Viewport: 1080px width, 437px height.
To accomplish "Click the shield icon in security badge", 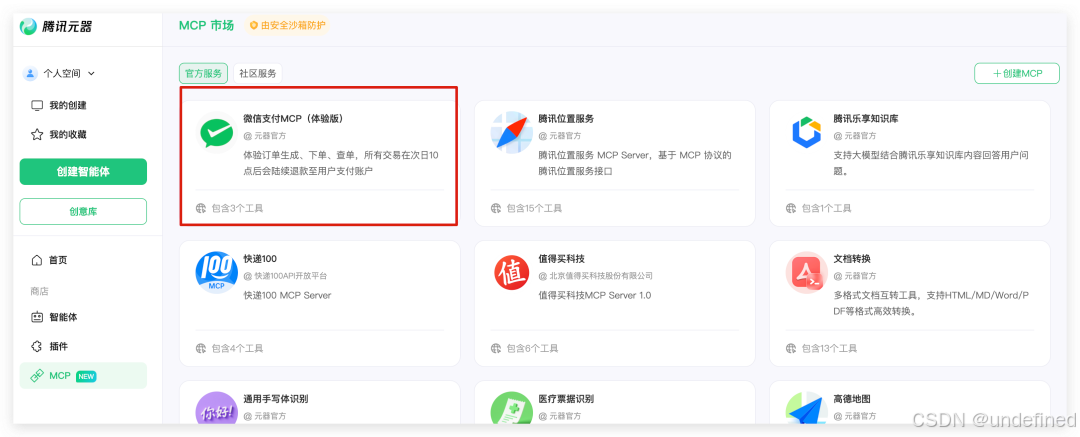I will click(254, 26).
